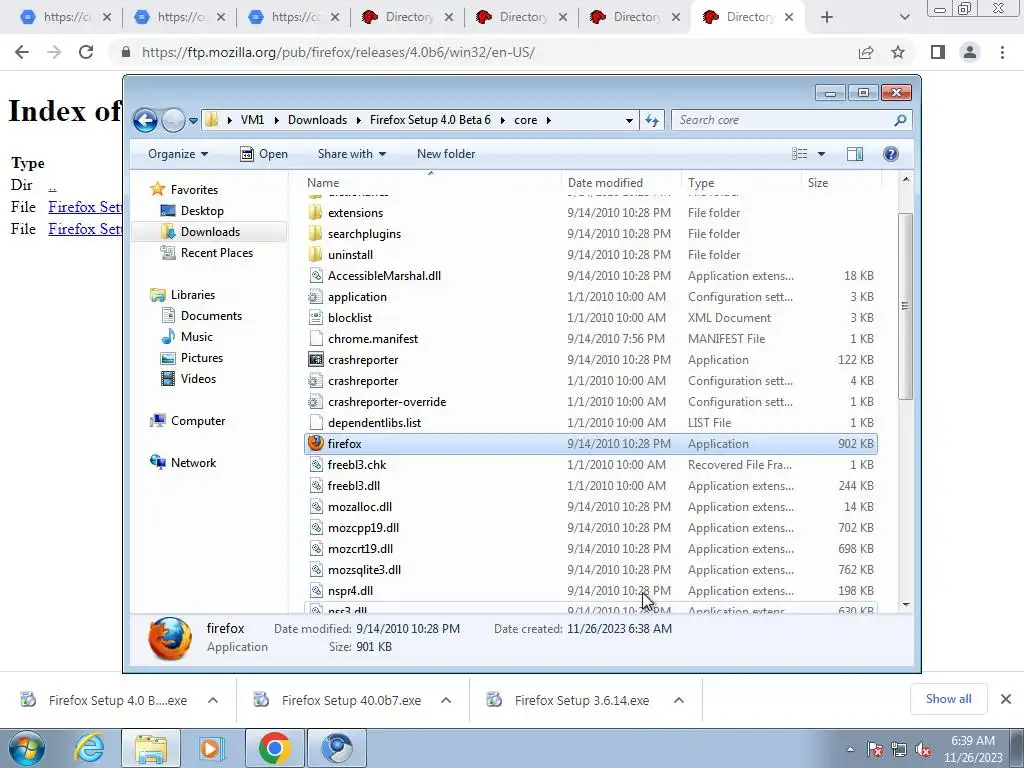Click Chrome's share page icon

click(866, 52)
